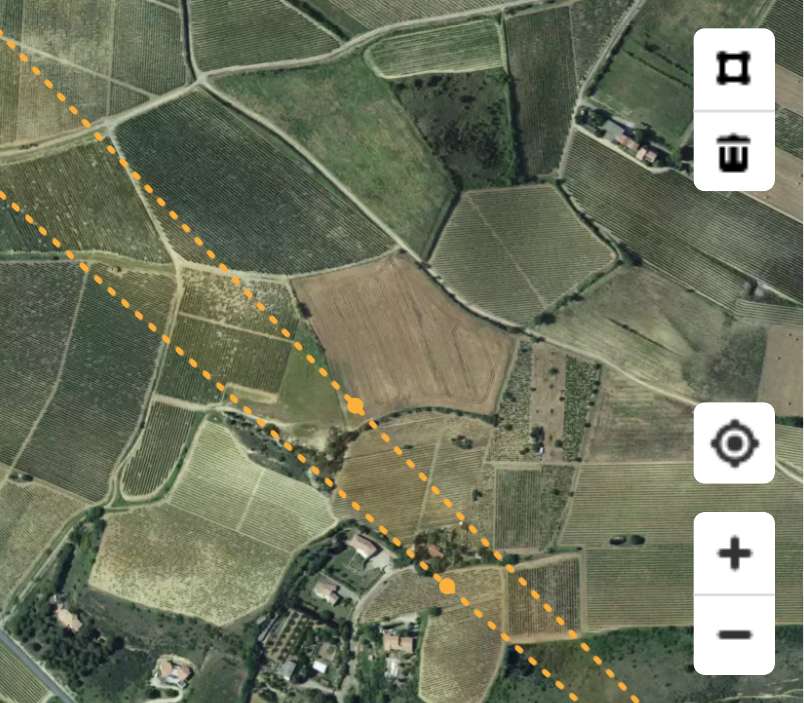Click the house with the circular driveway

click(x=173, y=672)
